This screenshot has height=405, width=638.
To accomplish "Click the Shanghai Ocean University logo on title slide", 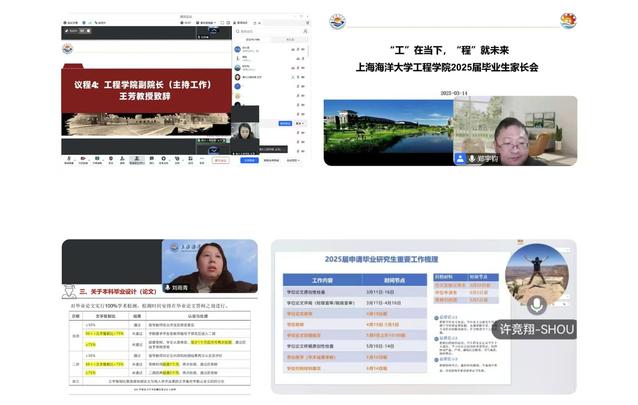I will tap(339, 21).
